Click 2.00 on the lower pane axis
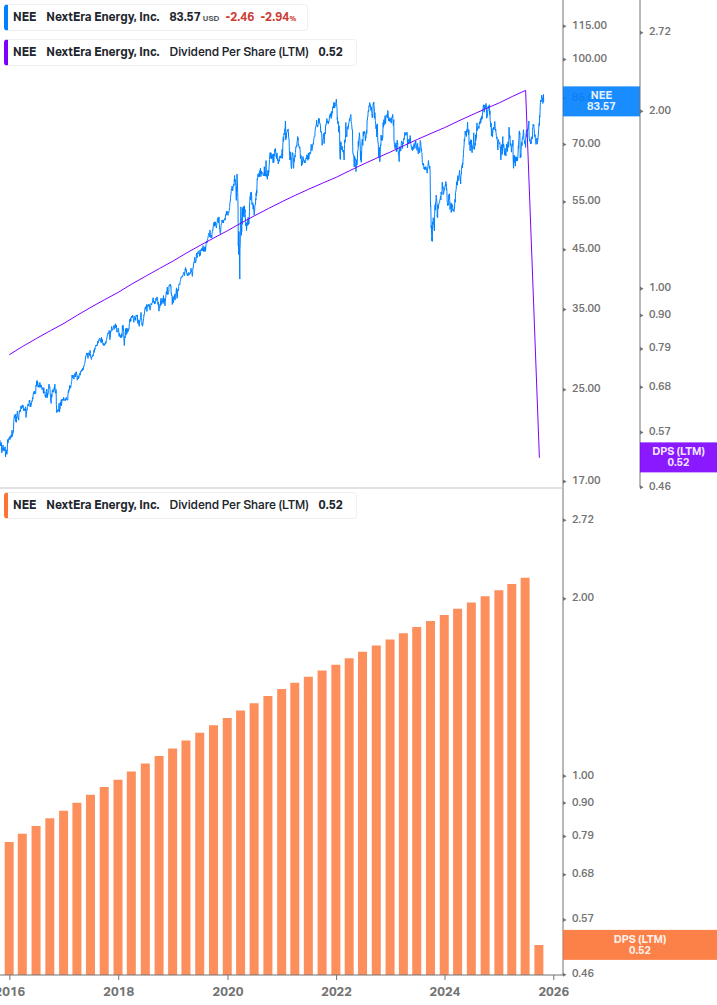The height and width of the screenshot is (1005, 717). pyautogui.click(x=583, y=597)
